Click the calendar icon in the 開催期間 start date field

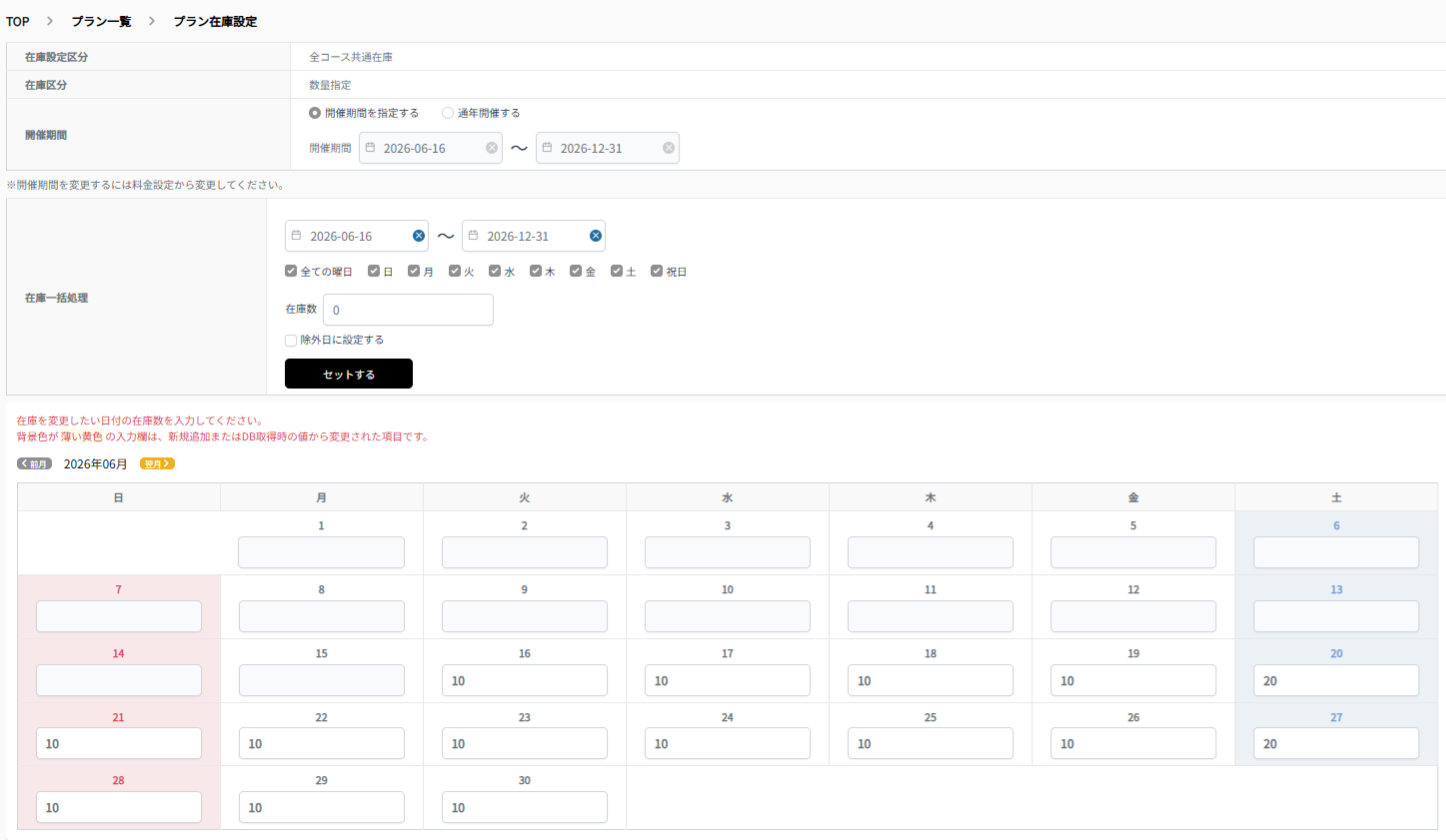(370, 148)
